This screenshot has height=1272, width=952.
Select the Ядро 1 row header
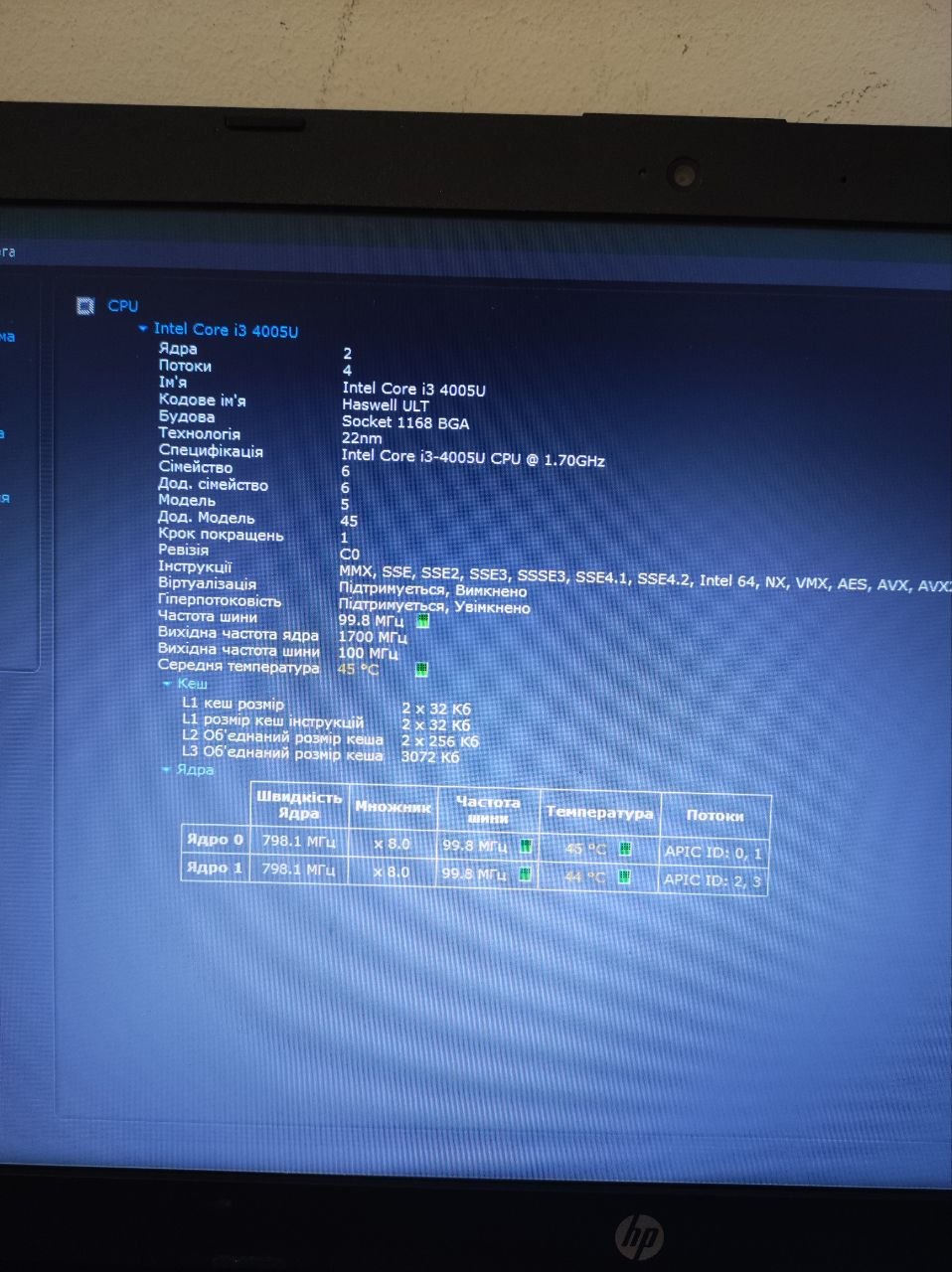tap(215, 868)
